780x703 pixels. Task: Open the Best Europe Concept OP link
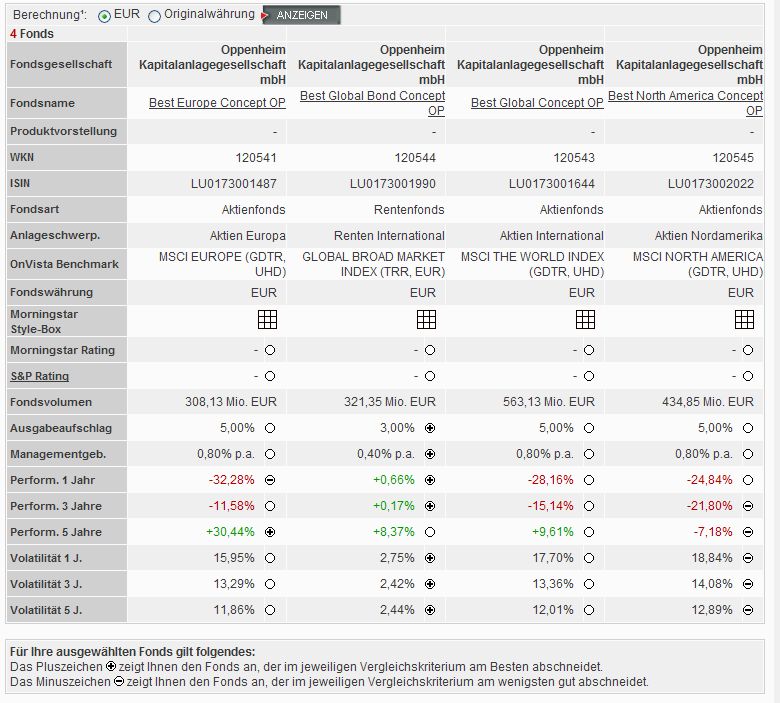217,102
